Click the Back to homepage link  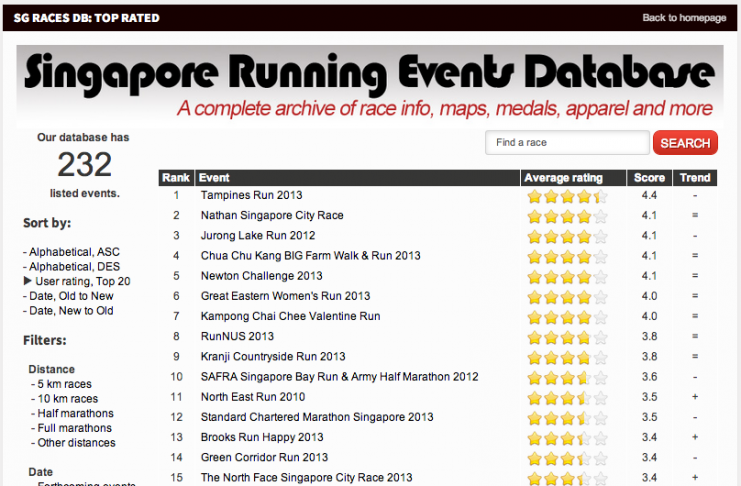pos(684,18)
